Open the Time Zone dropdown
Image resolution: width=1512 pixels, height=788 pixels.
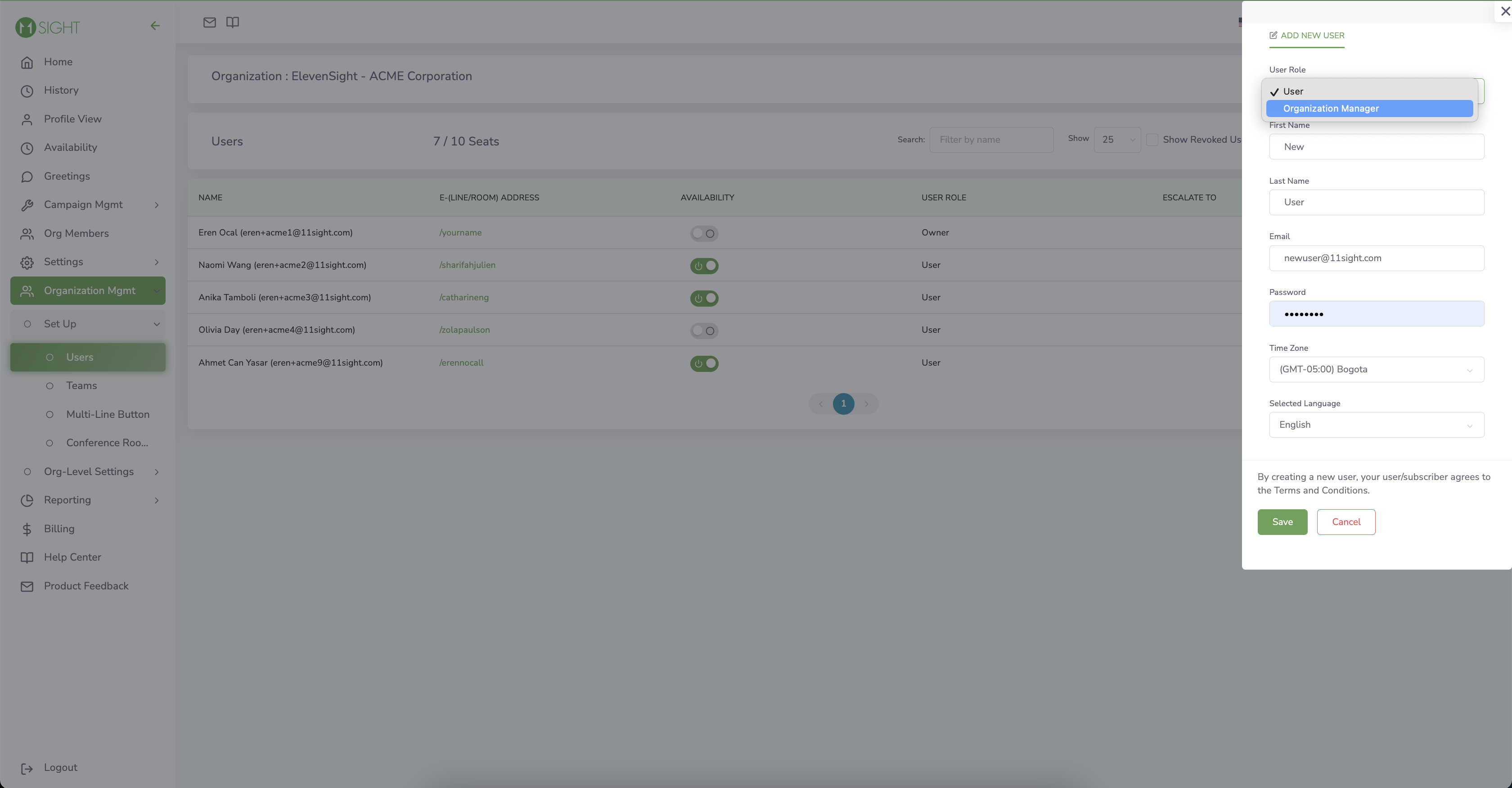(x=1376, y=369)
